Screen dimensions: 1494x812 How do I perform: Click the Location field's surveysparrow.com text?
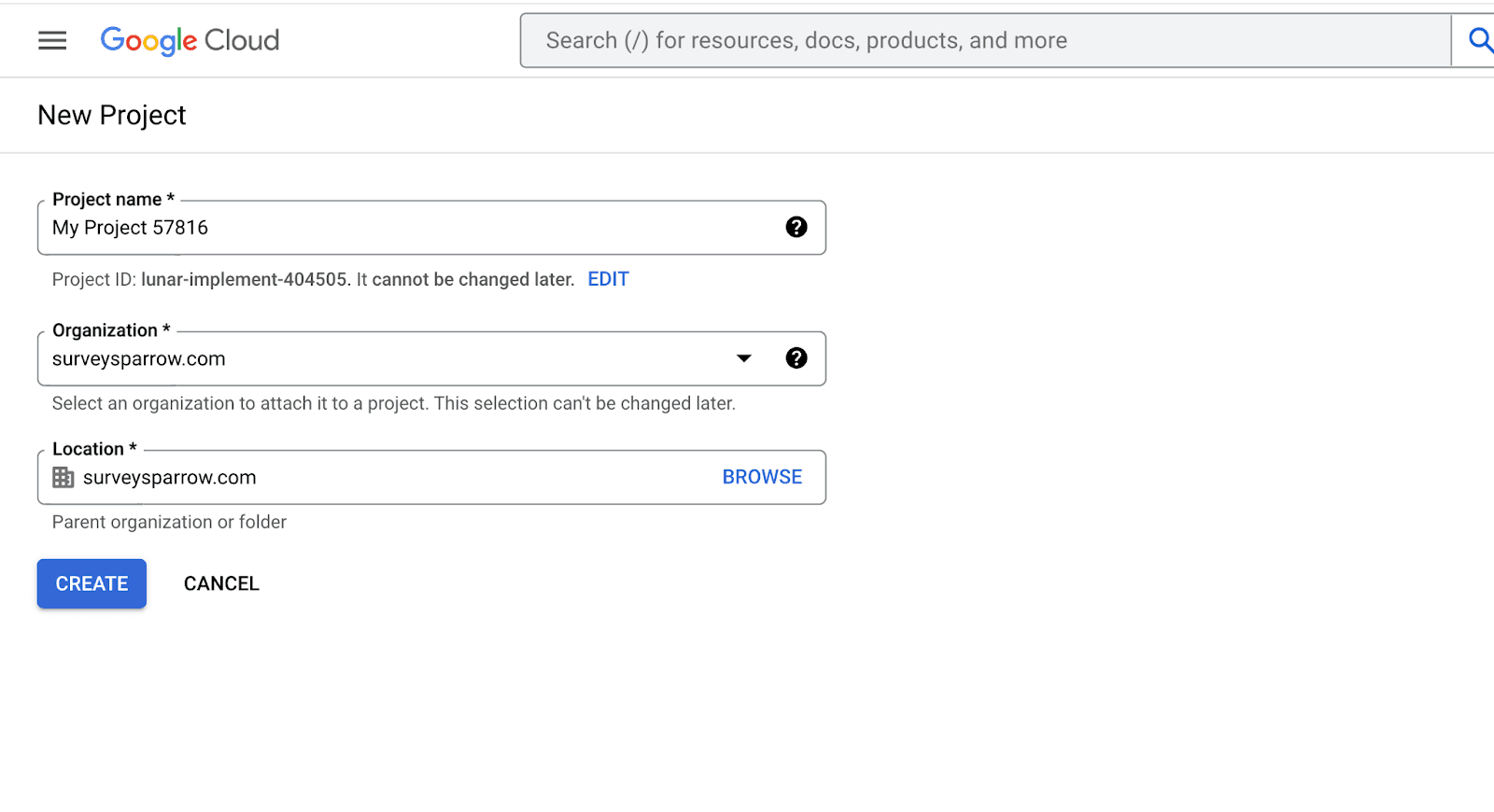(x=169, y=478)
